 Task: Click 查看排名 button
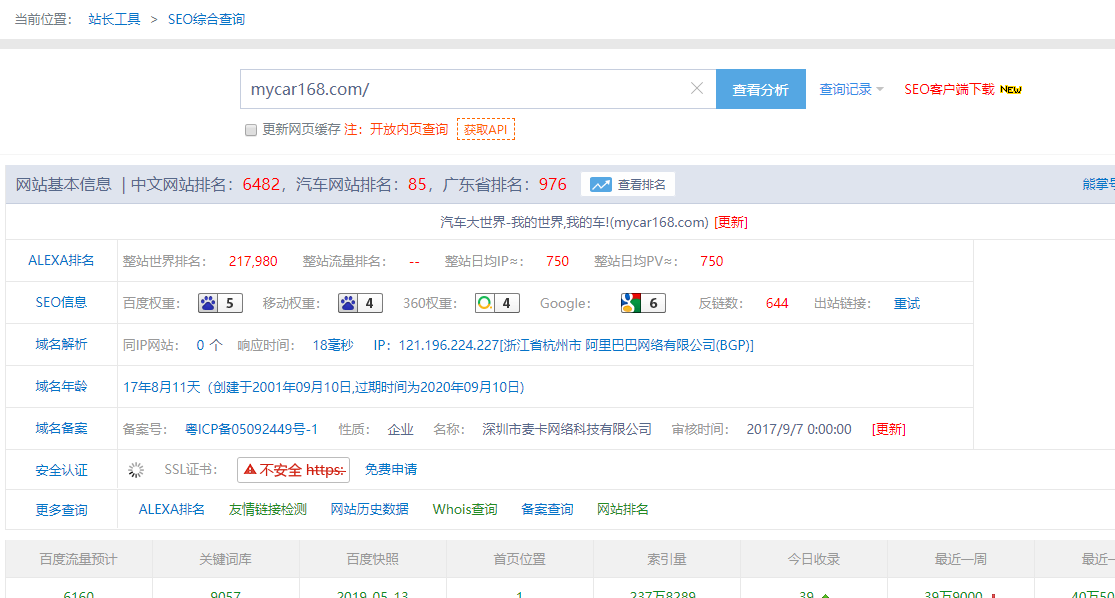click(627, 185)
